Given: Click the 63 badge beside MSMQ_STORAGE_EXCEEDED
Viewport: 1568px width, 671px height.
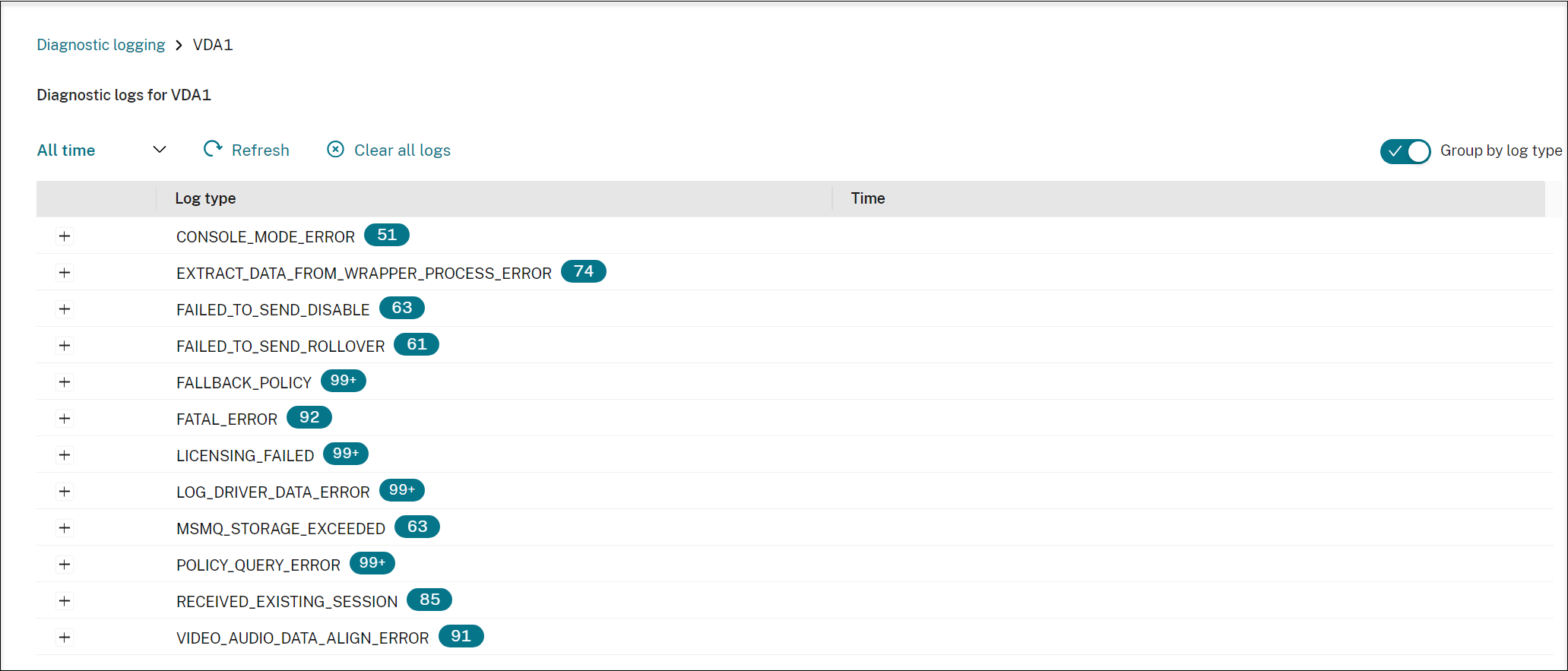Looking at the screenshot, I should (417, 527).
